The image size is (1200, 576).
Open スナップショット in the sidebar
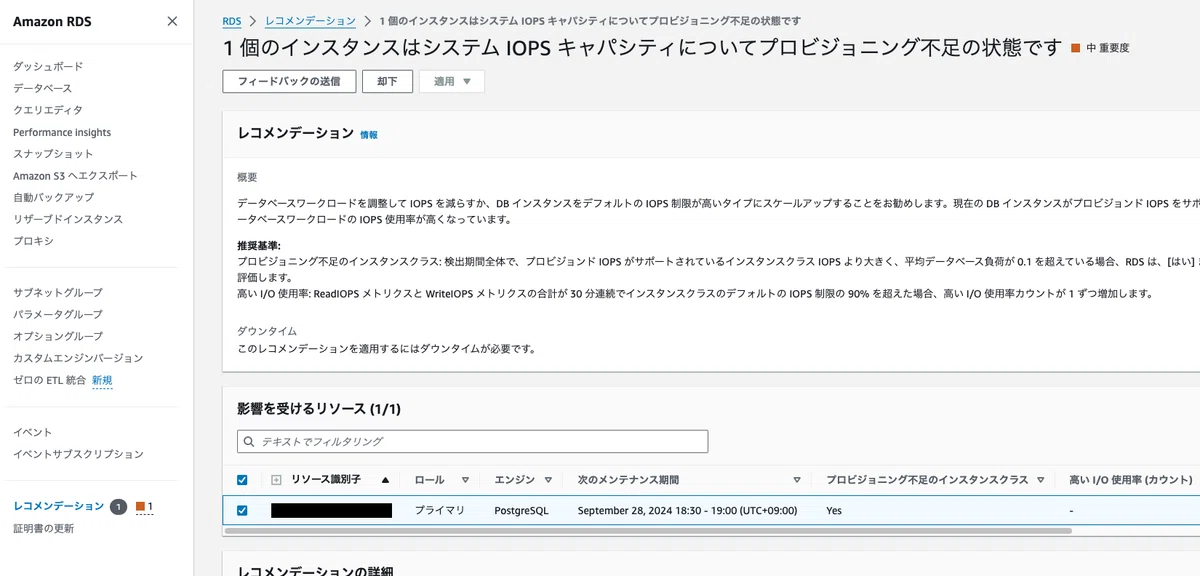[53, 154]
